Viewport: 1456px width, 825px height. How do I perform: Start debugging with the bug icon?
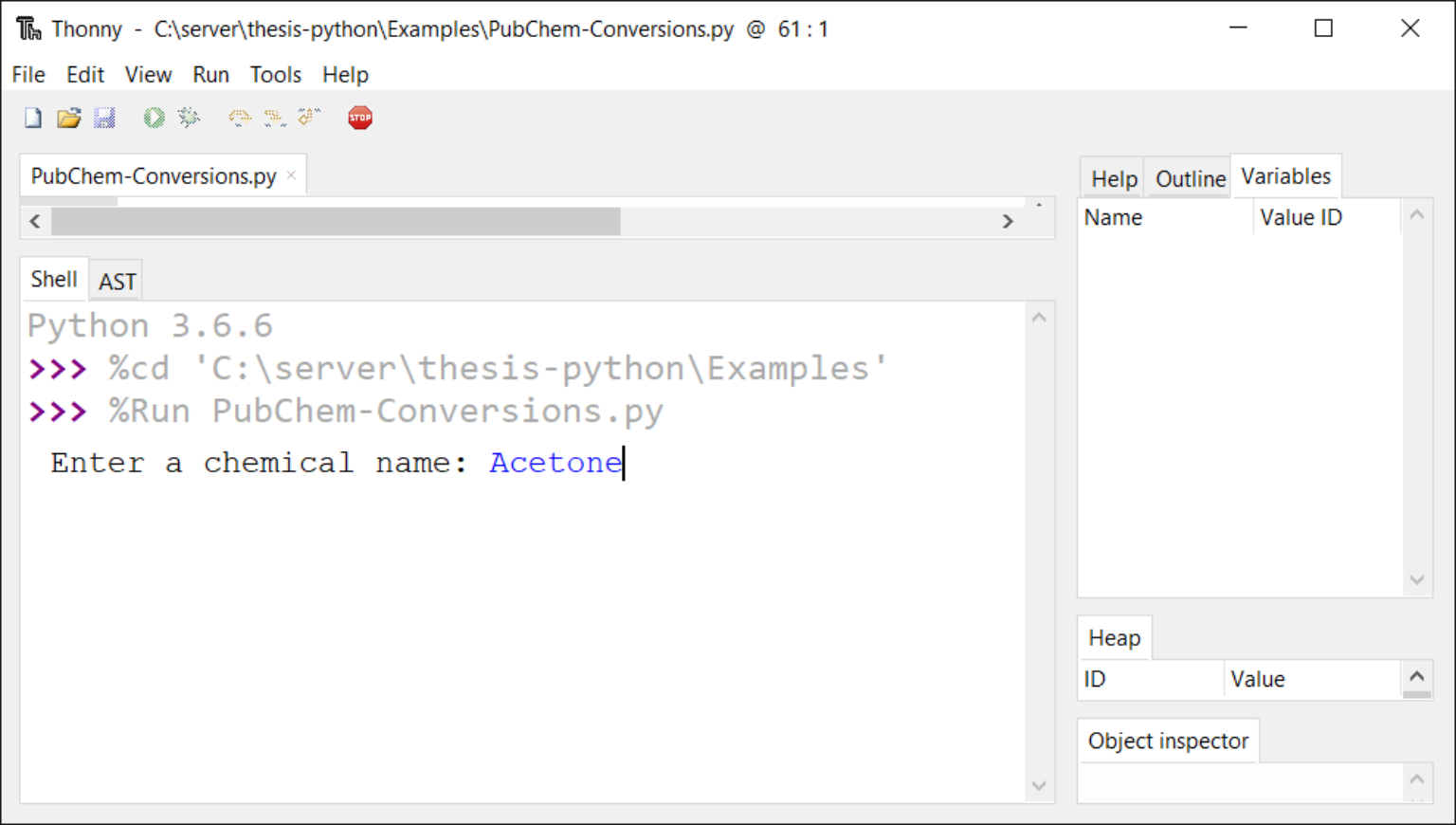[189, 117]
